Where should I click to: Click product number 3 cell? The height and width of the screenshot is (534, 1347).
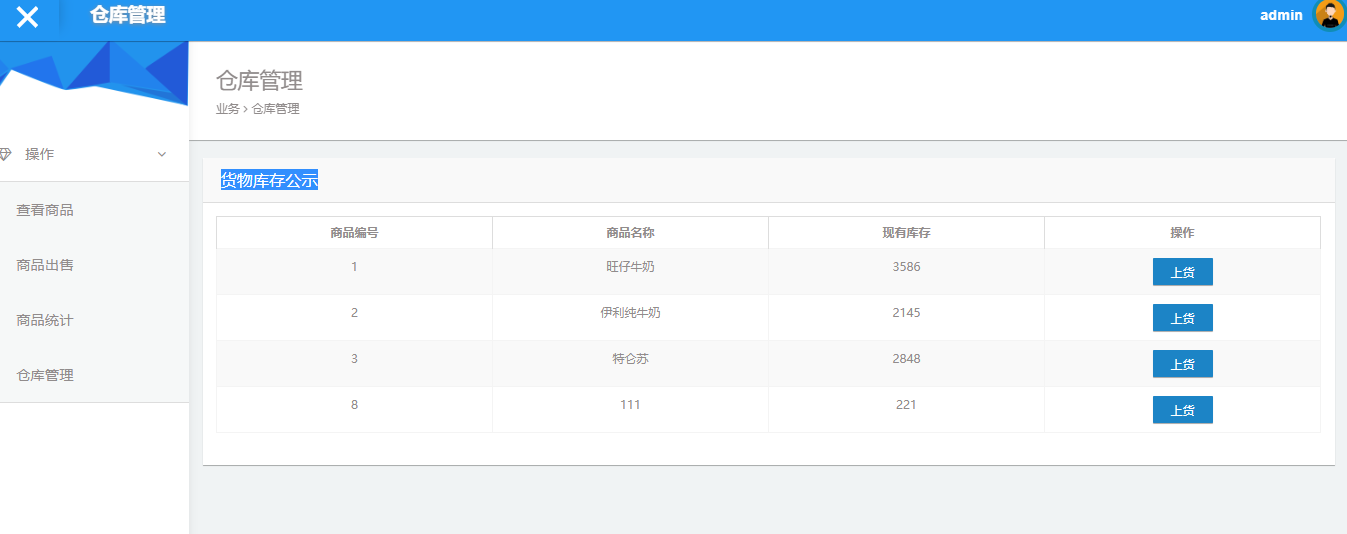point(354,364)
